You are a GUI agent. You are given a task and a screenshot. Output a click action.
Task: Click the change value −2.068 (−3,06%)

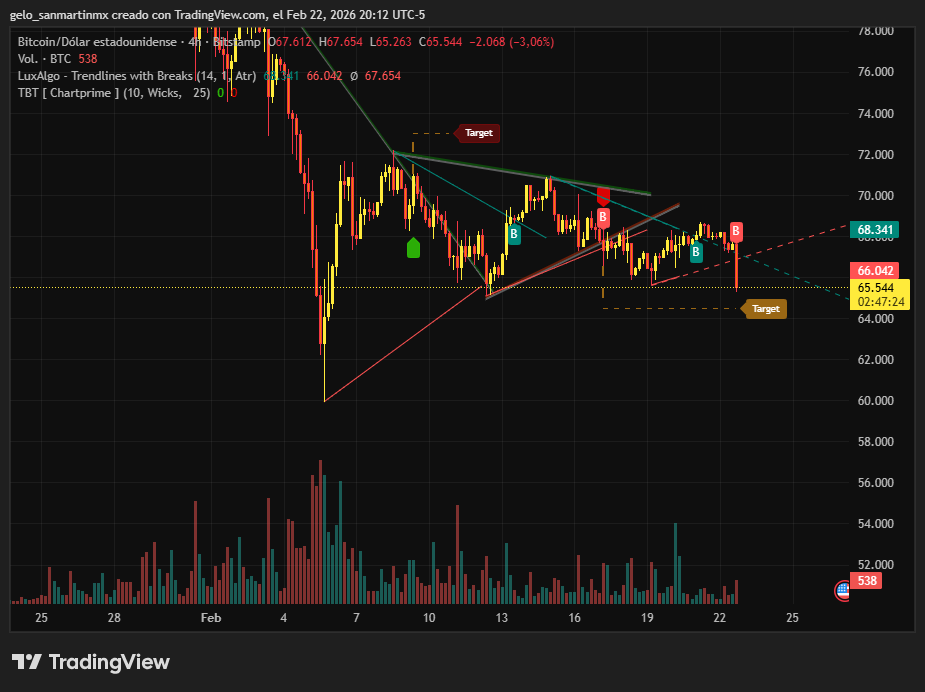(x=511, y=42)
